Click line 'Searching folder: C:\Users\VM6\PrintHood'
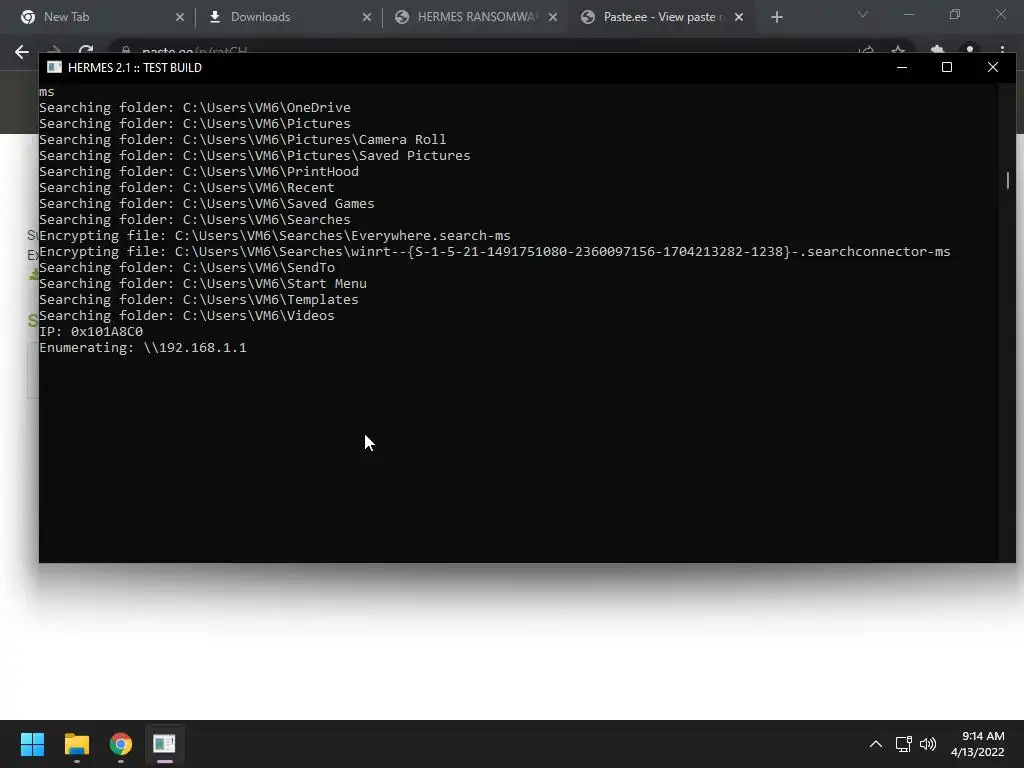Viewport: 1024px width, 768px height. [199, 172]
